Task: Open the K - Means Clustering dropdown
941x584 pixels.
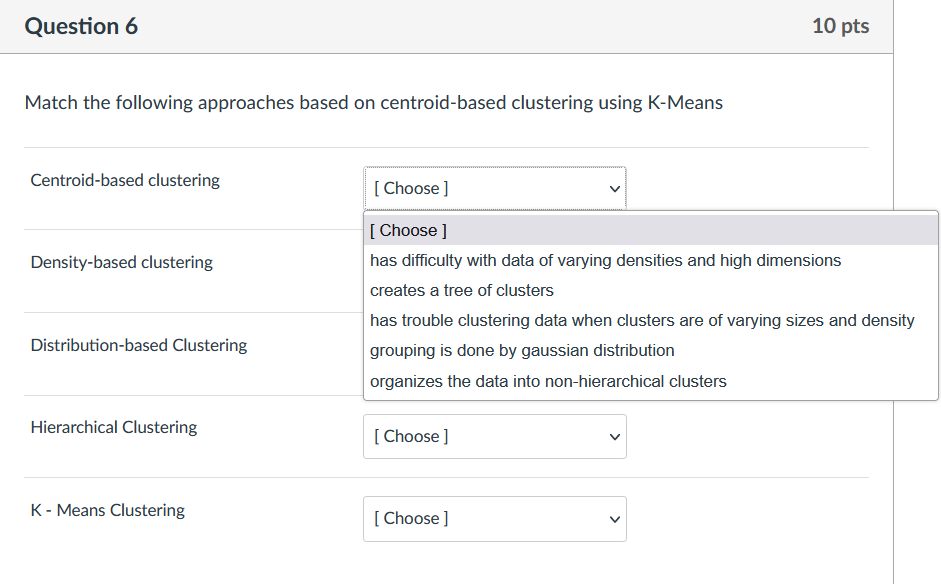Action: coord(495,519)
